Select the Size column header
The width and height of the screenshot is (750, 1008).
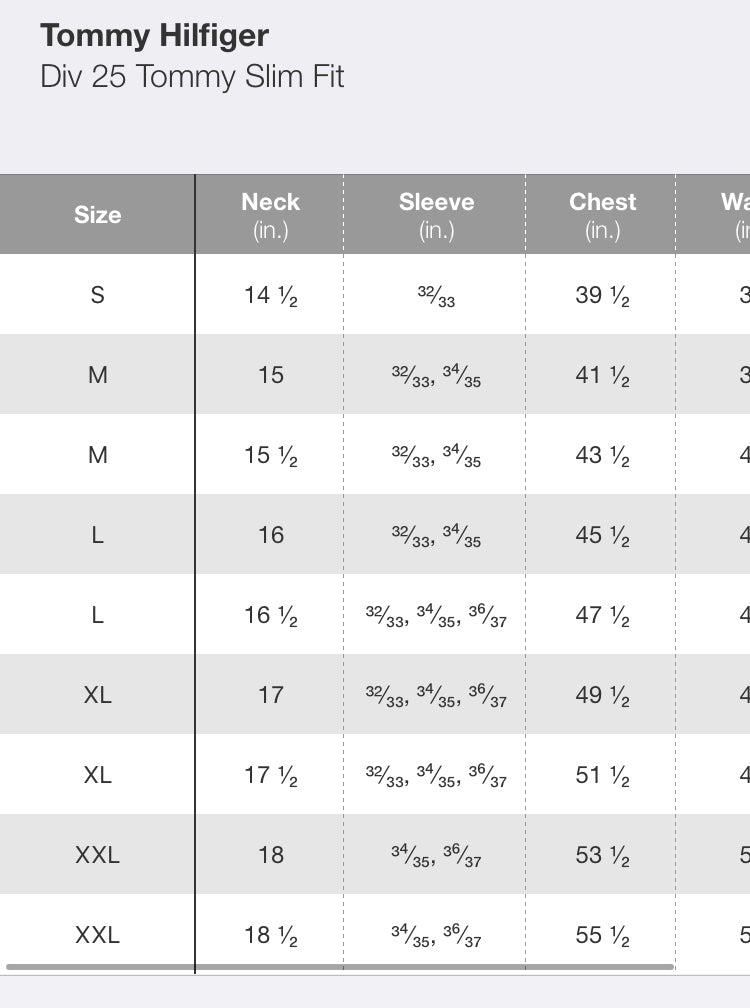pyautogui.click(x=97, y=215)
